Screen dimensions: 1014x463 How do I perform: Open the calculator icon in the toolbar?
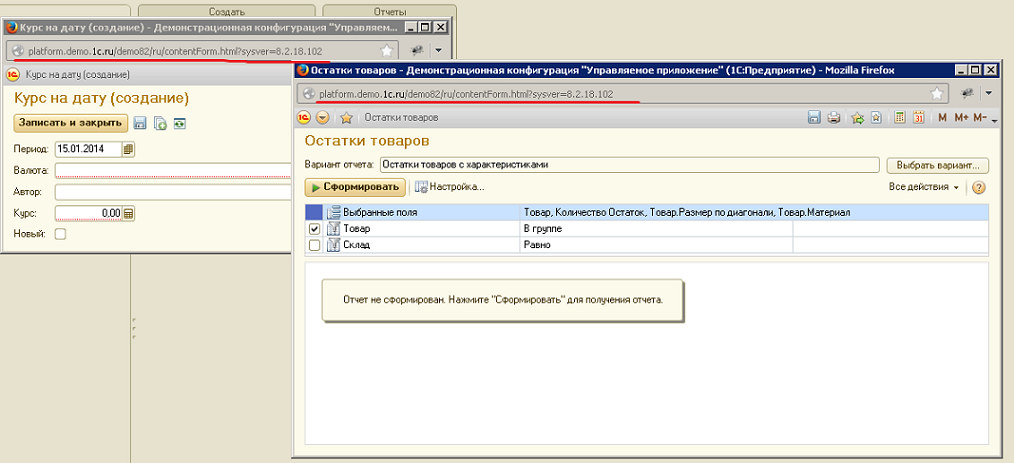(x=900, y=118)
